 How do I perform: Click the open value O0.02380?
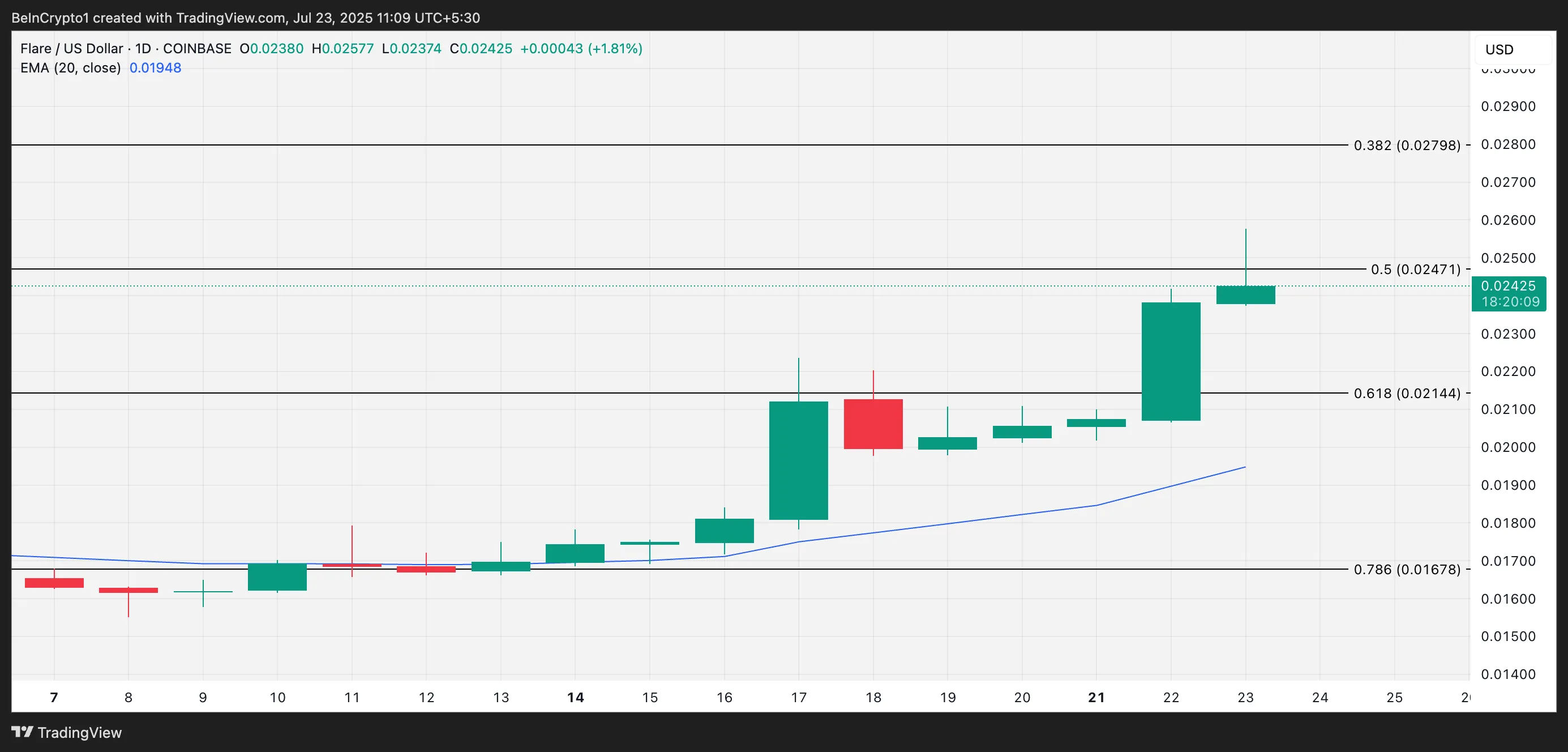[x=272, y=49]
